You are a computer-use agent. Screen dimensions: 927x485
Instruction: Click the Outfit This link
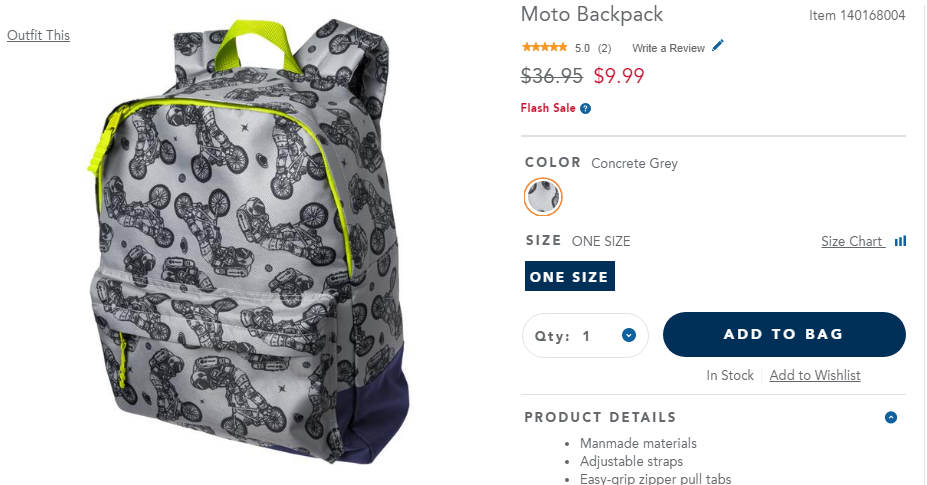point(38,35)
